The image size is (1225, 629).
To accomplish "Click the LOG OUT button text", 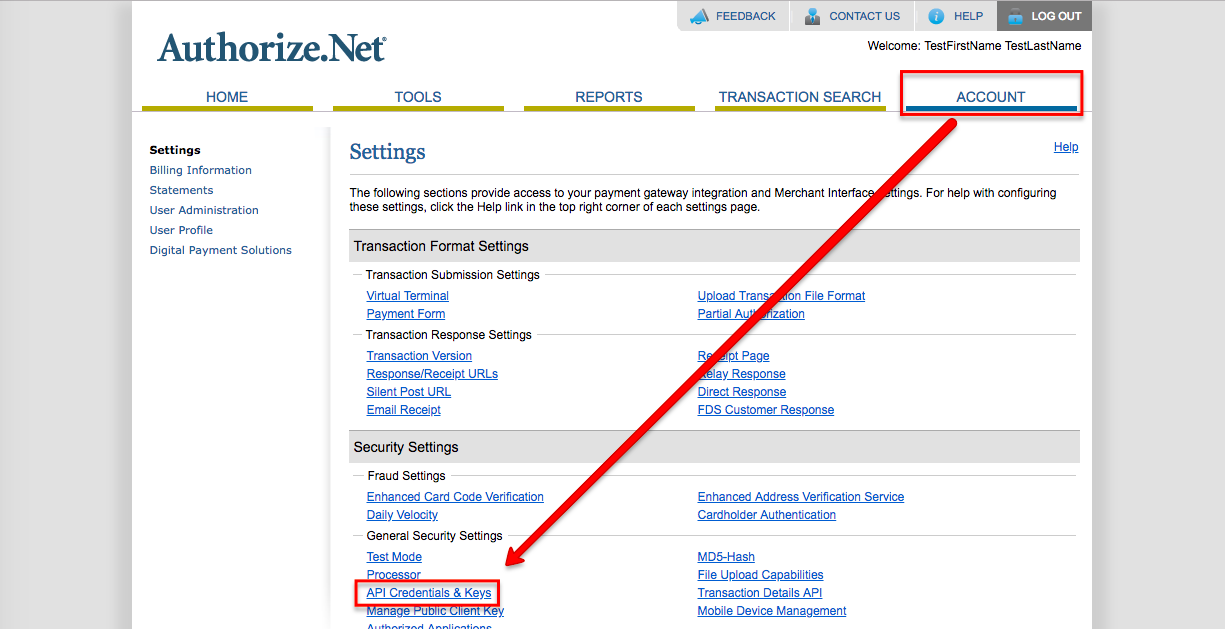I will [x=1057, y=16].
